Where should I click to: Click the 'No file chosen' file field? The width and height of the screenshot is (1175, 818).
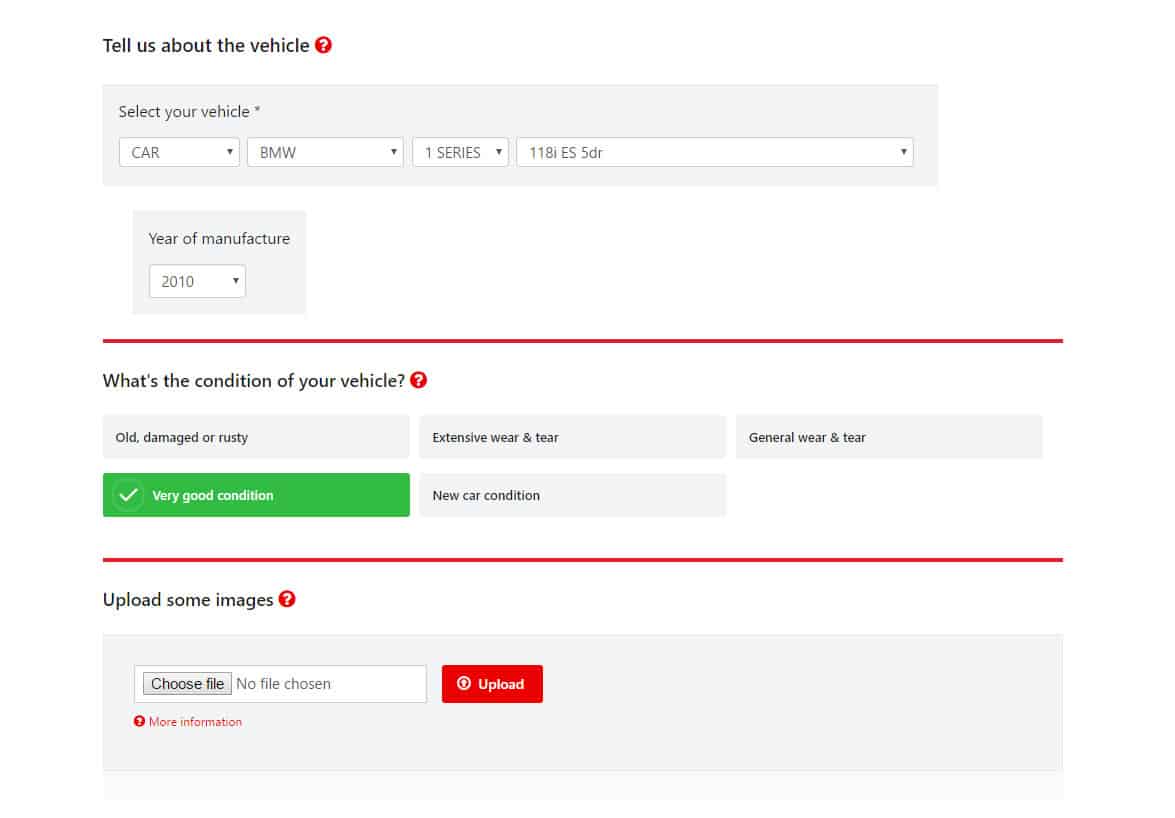click(x=280, y=684)
